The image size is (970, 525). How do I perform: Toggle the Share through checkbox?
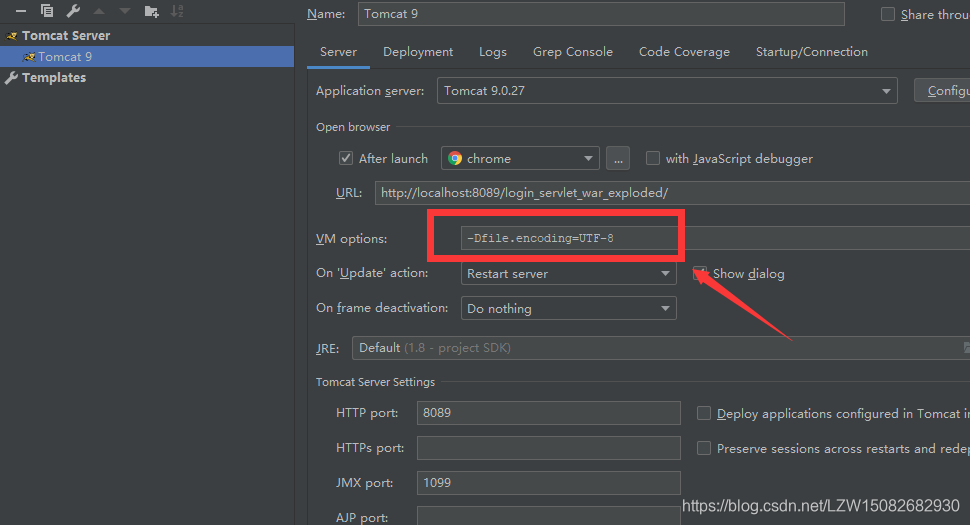point(888,14)
